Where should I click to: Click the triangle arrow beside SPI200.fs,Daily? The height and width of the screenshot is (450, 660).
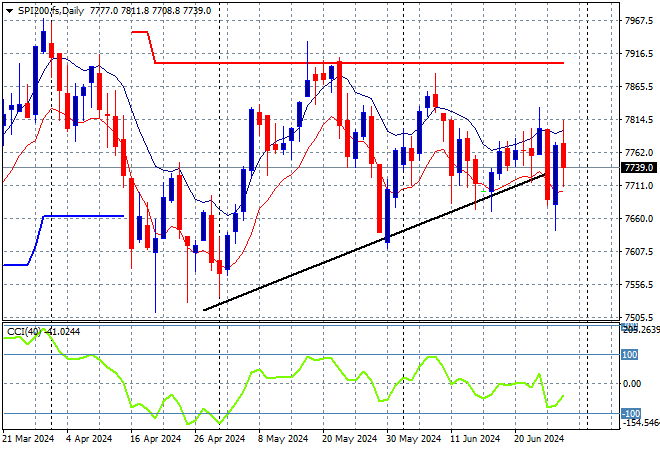9,11
